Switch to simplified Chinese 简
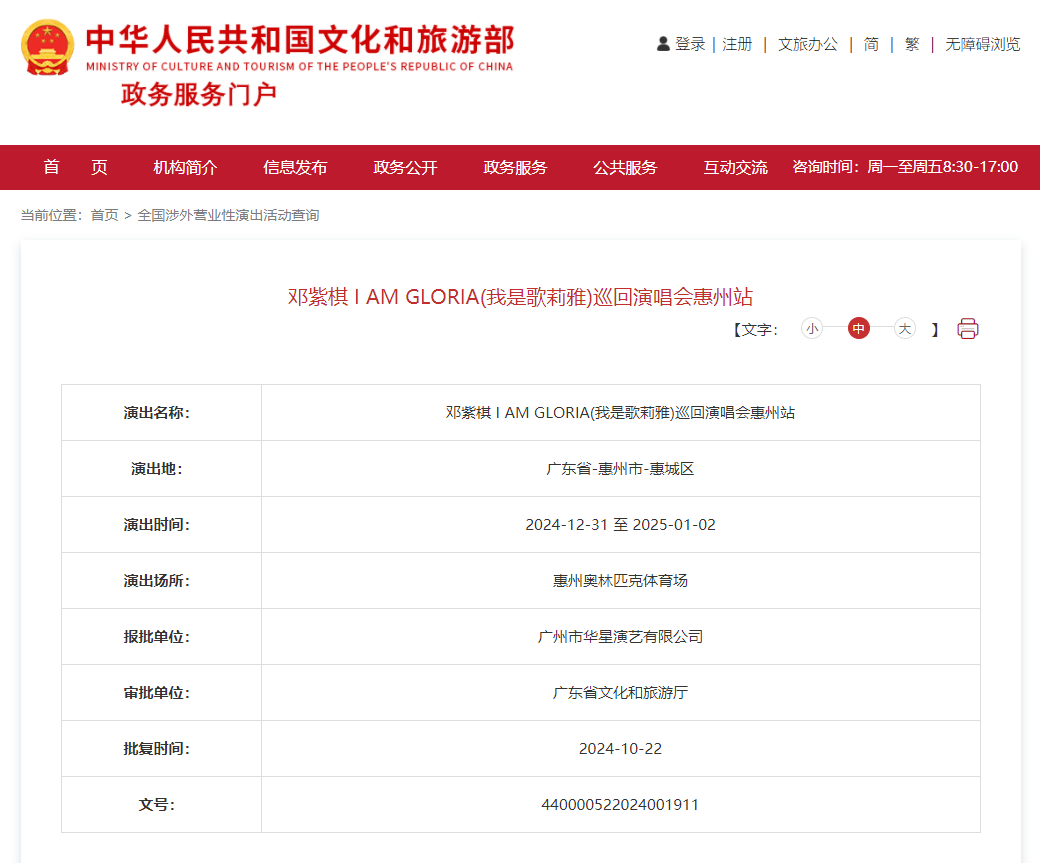 871,44
